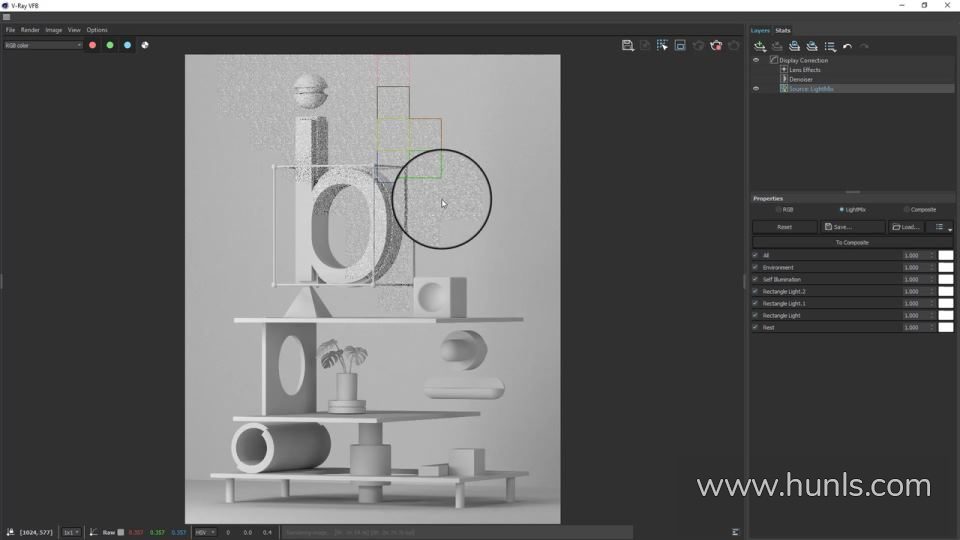The width and height of the screenshot is (960, 540).
Task: Click the undo arrow in Layers toolbar
Action: [x=847, y=47]
